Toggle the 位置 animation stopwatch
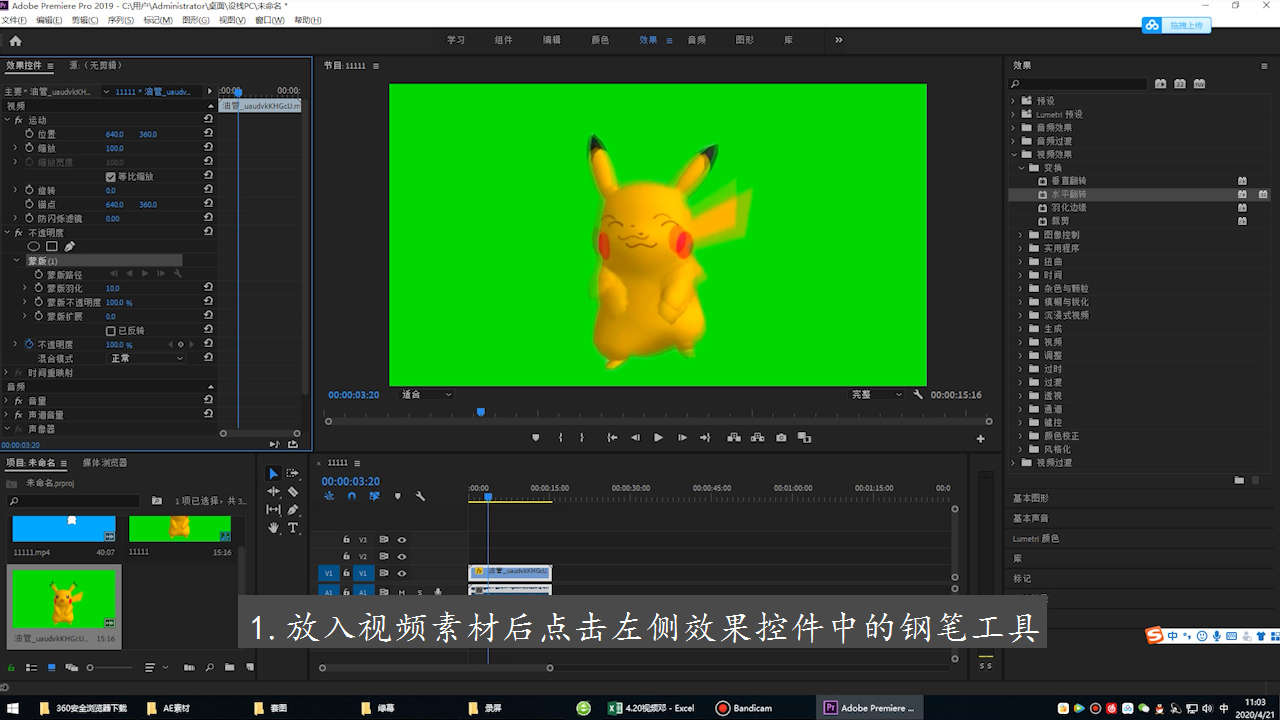Image resolution: width=1280 pixels, height=720 pixels. [29, 134]
